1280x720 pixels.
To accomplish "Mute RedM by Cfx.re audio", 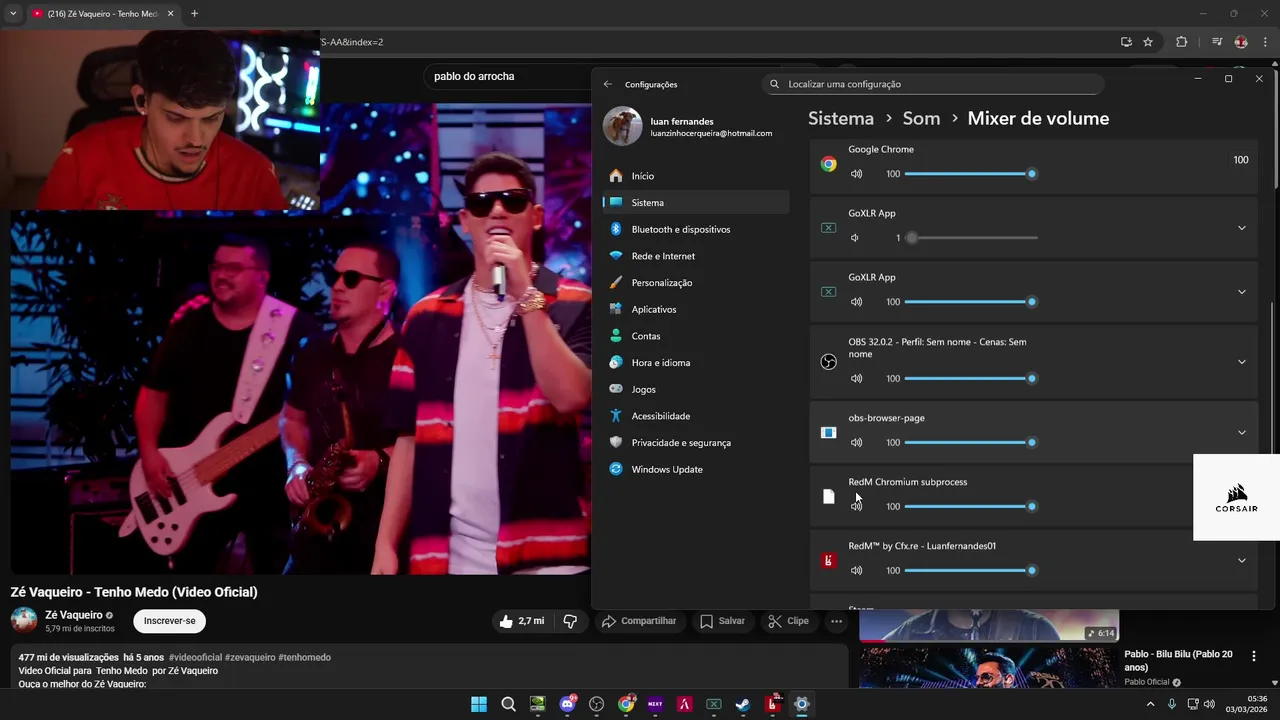I will [x=856, y=571].
